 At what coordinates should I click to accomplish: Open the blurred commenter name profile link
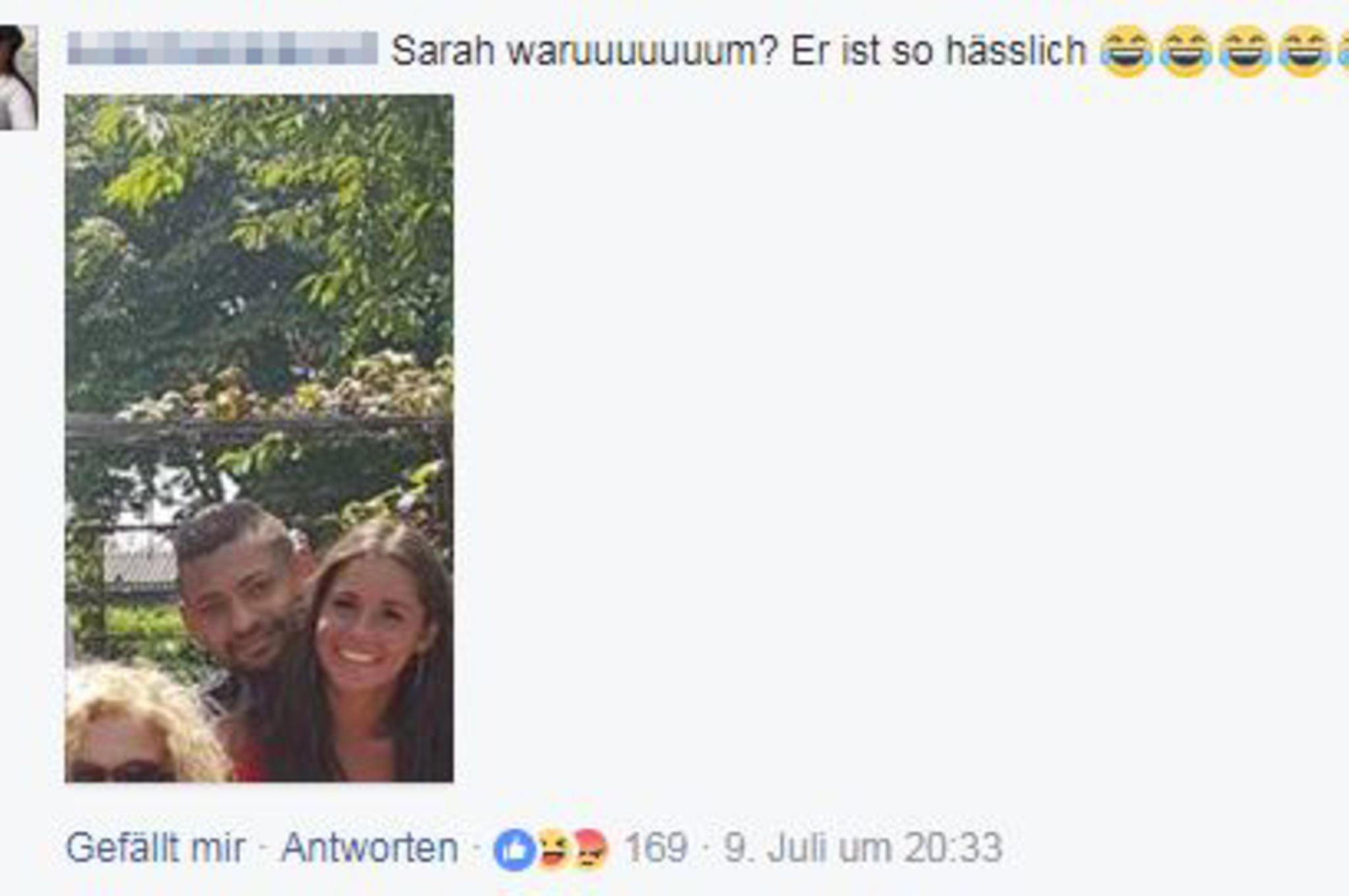coord(223,48)
